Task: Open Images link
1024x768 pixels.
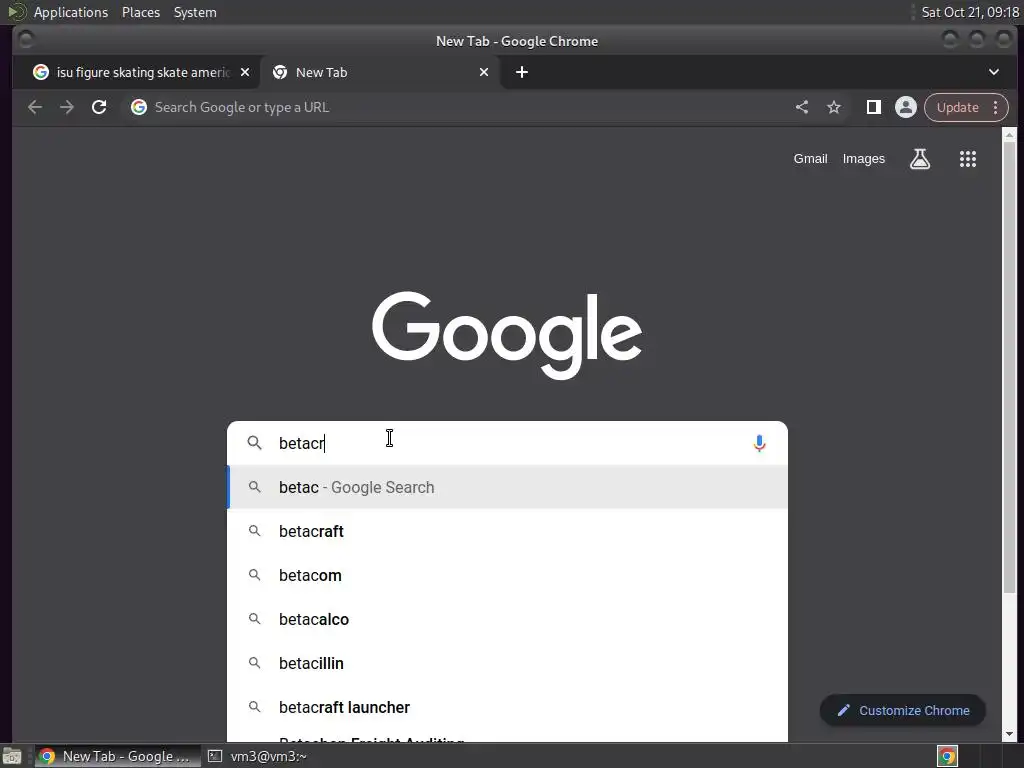Action: [x=863, y=159]
